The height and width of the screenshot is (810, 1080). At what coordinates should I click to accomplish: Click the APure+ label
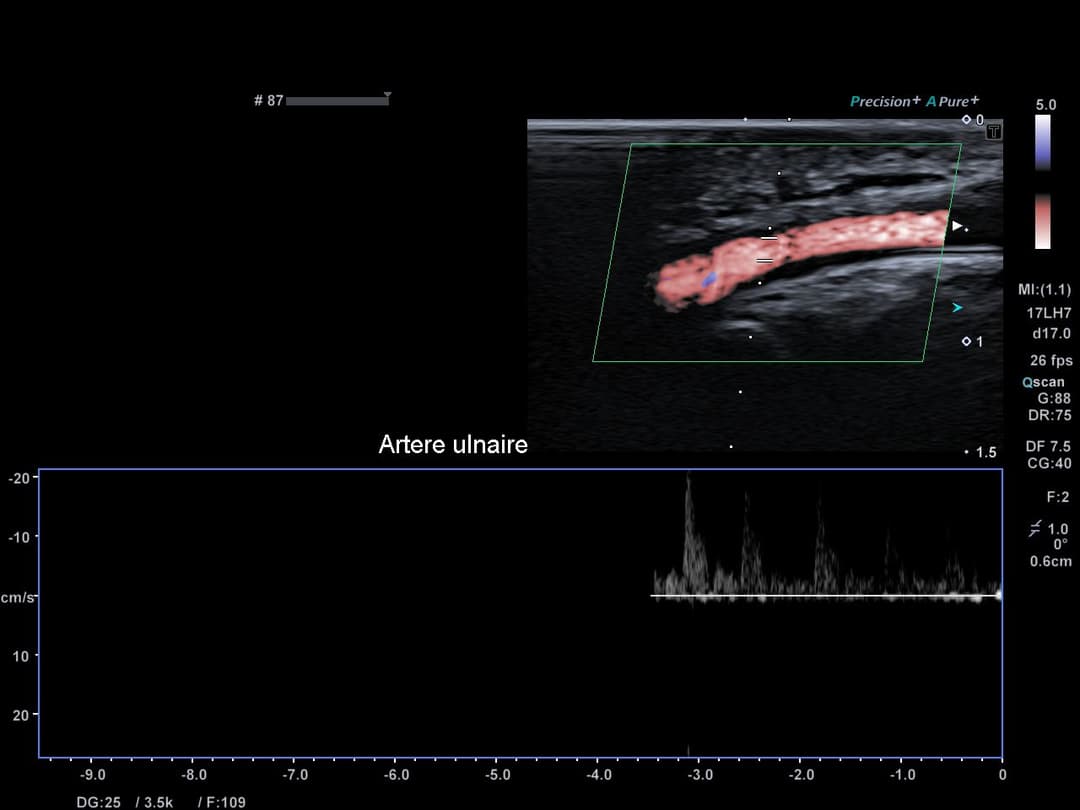pyautogui.click(x=952, y=101)
